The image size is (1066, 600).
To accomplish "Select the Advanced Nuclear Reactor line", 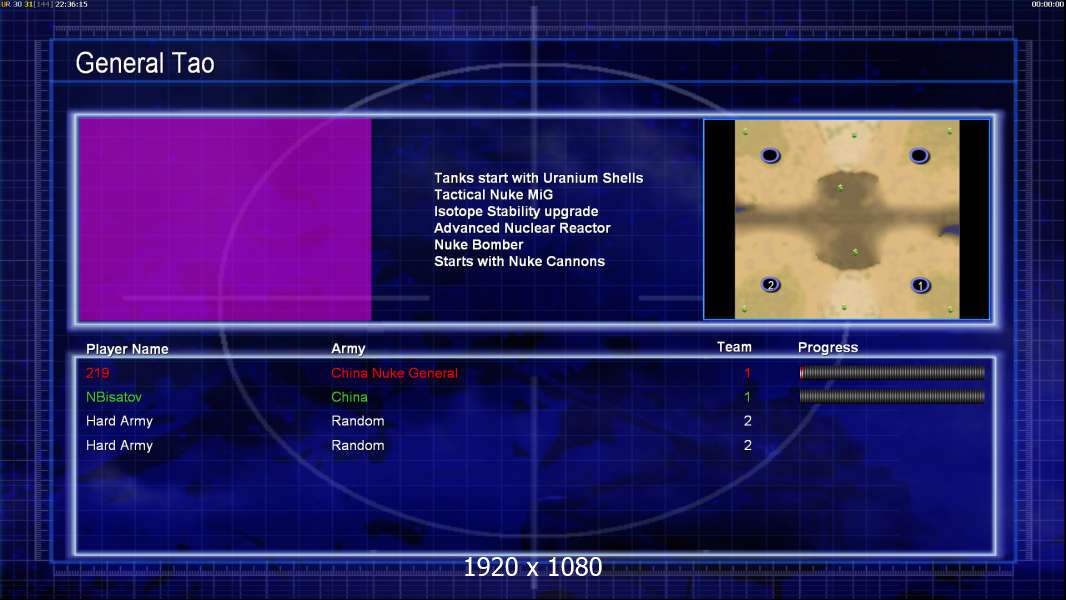I will [x=522, y=228].
